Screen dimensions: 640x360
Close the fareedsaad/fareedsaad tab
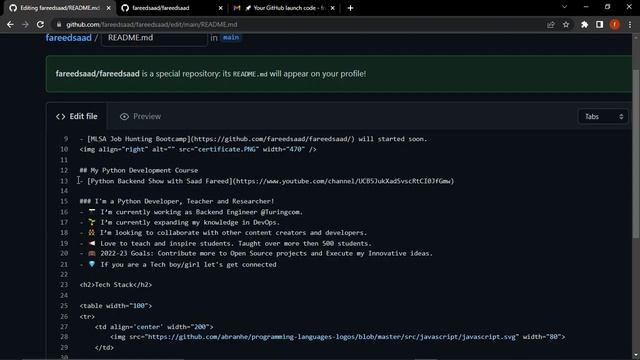(x=220, y=8)
